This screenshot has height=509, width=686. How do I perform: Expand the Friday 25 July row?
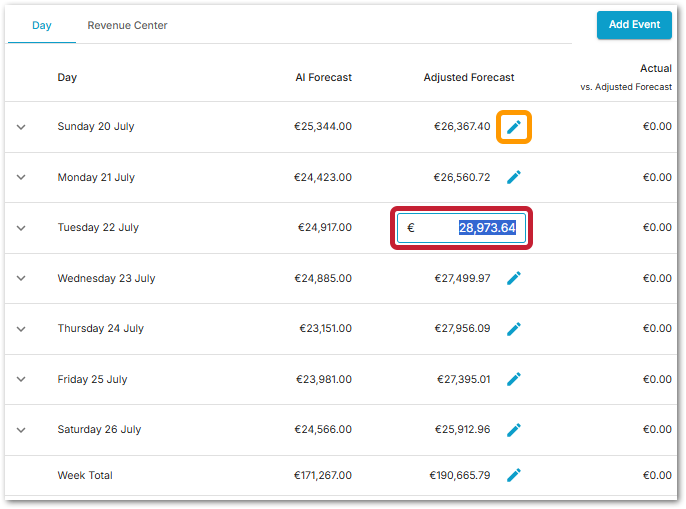click(21, 379)
